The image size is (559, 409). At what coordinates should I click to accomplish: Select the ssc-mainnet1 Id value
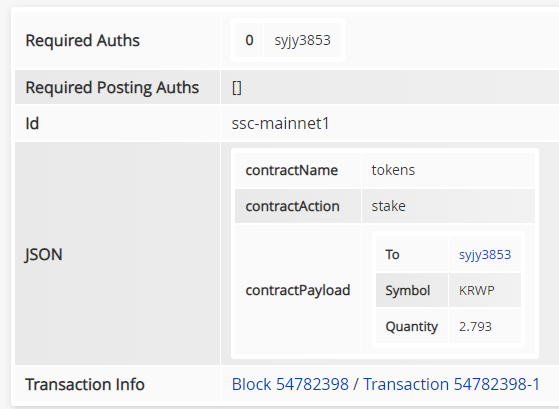pos(280,123)
